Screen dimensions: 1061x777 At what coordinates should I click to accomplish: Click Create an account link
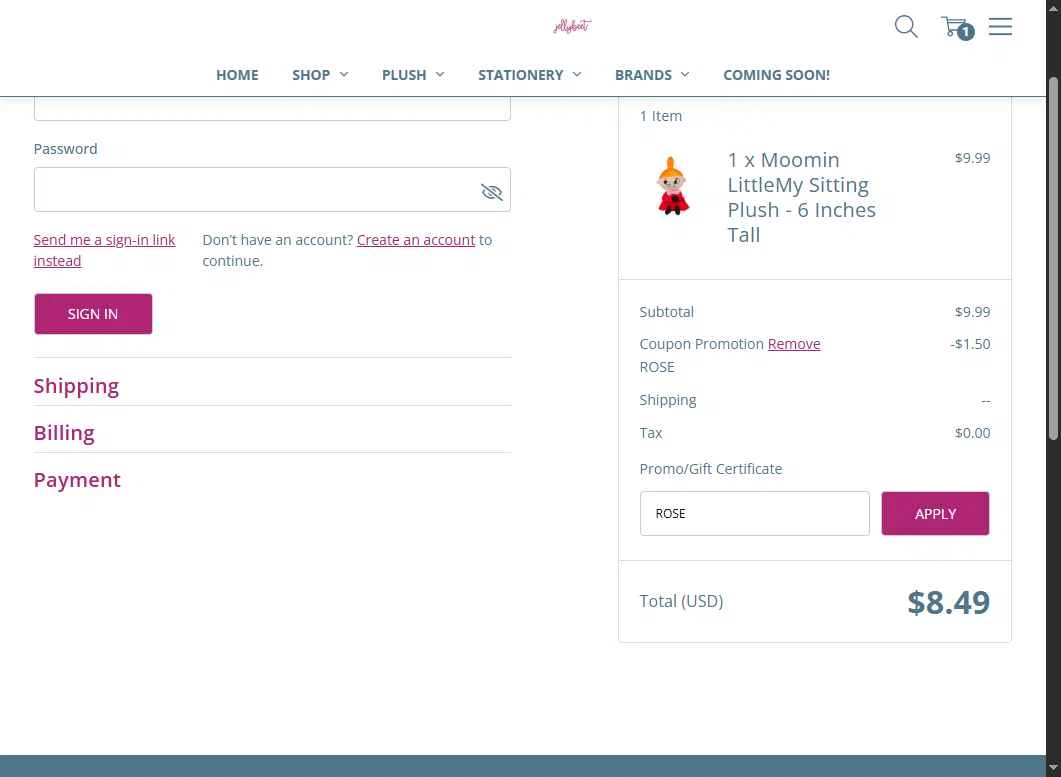[416, 240]
